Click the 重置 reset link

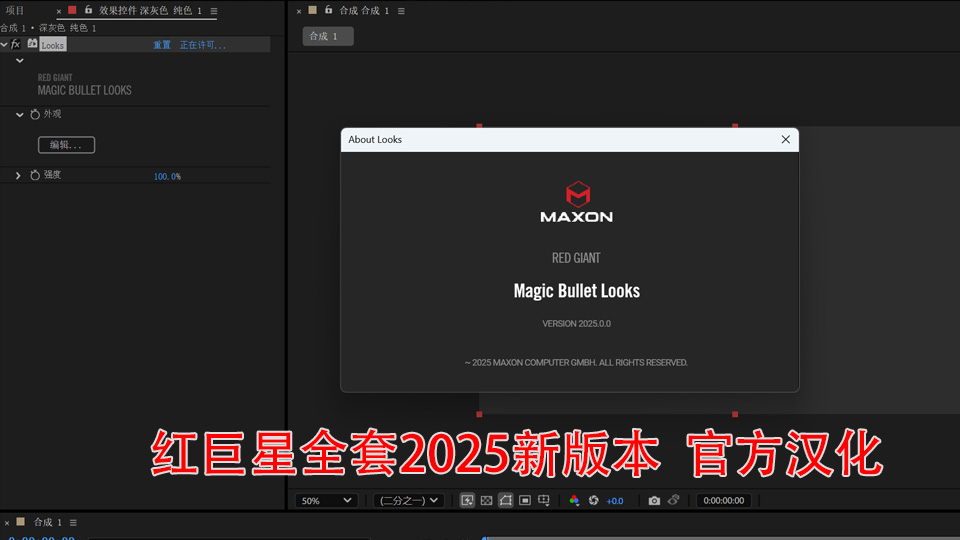[162, 45]
